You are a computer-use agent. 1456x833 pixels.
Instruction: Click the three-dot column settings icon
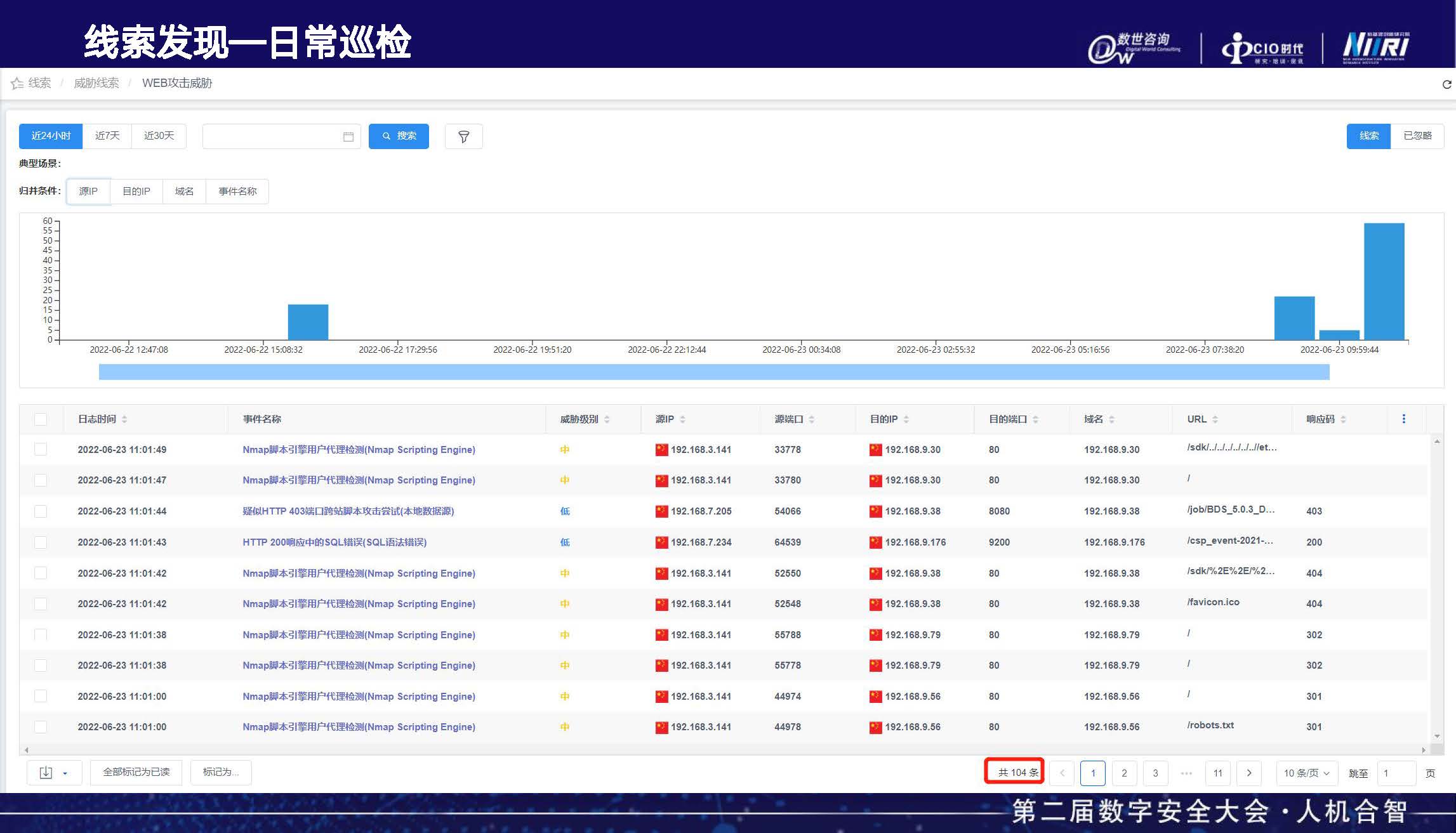point(1403,419)
